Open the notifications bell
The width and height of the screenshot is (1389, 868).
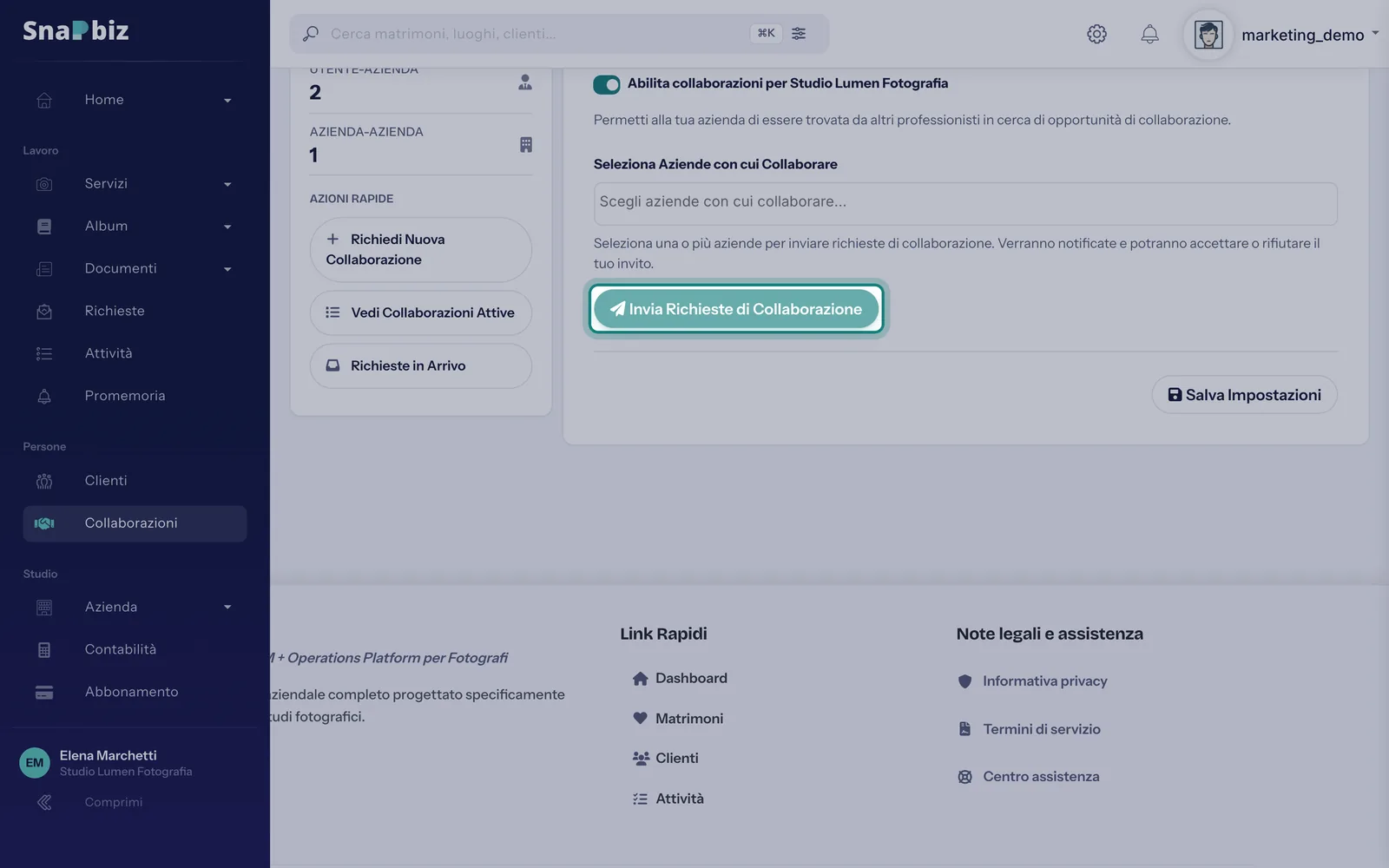tap(1149, 34)
